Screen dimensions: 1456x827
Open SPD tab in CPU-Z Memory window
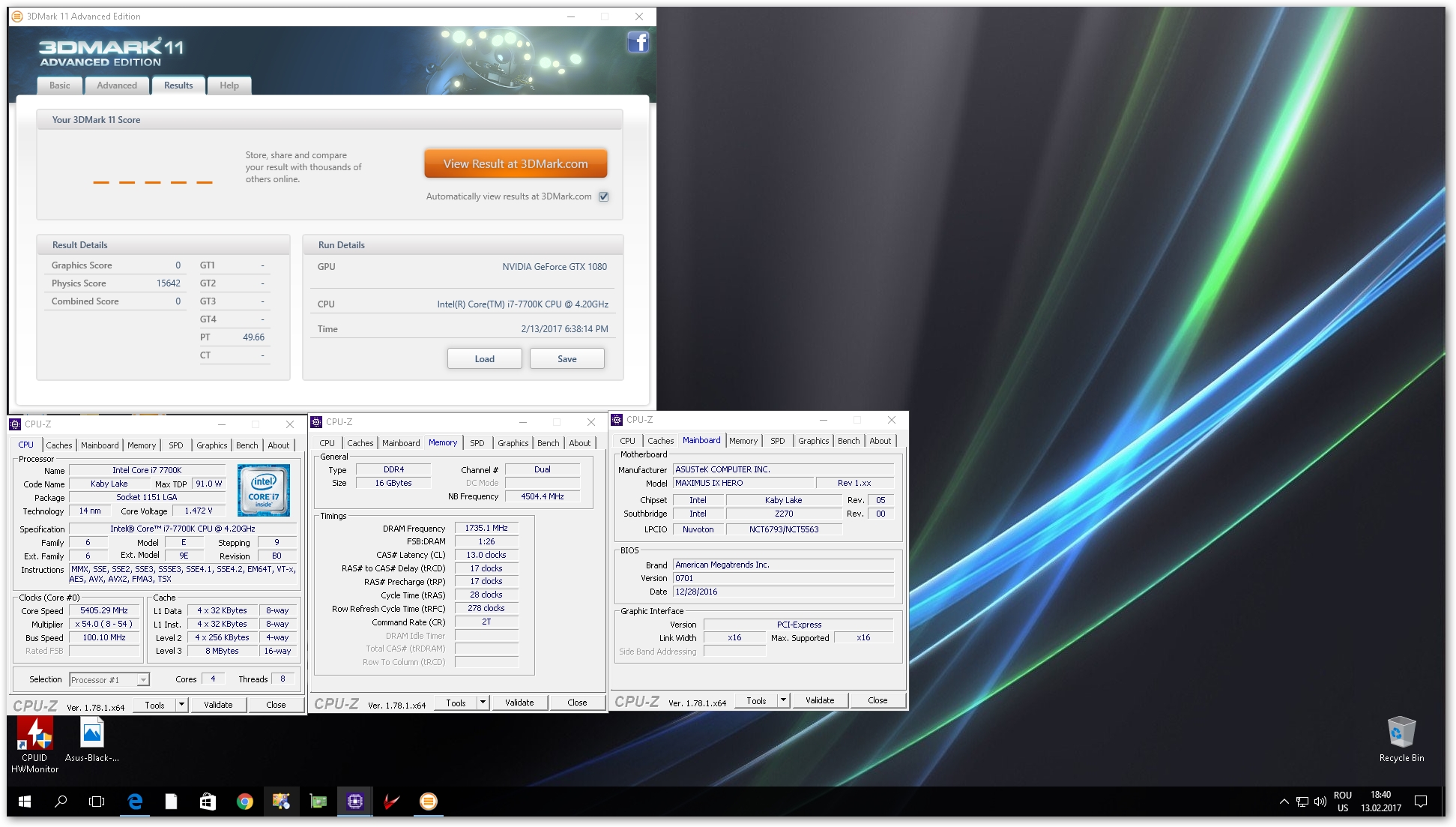477,443
